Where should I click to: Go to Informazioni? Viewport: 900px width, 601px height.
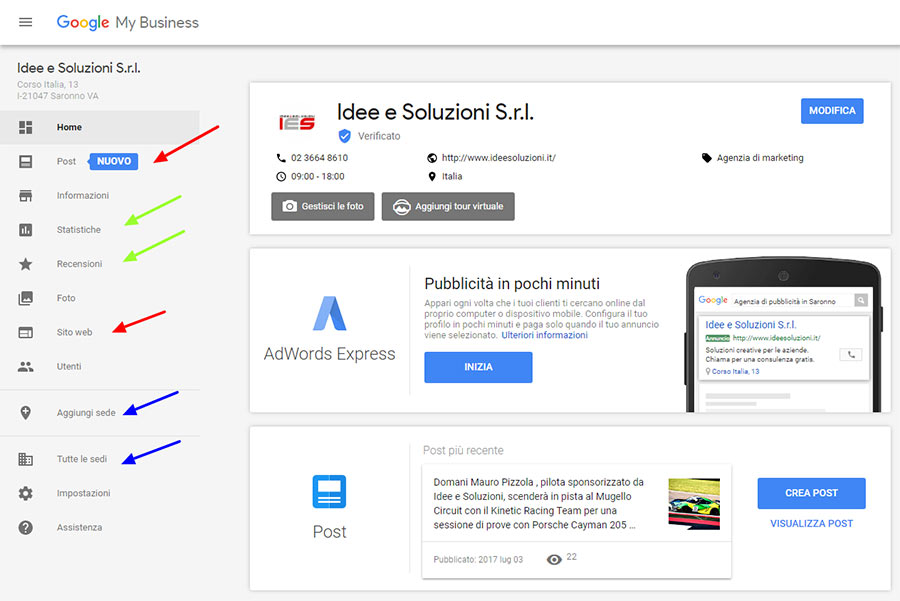(x=83, y=196)
